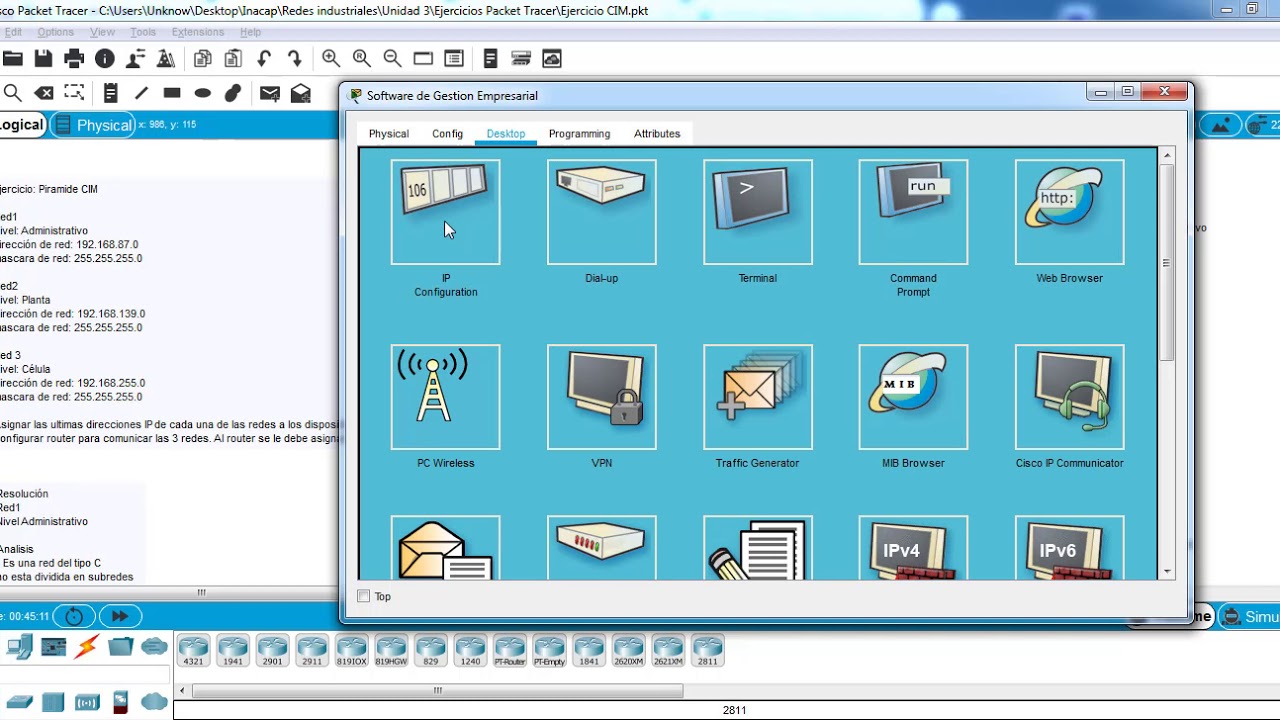Open the Help menu
Screen dimensions: 1280x720
tap(250, 32)
